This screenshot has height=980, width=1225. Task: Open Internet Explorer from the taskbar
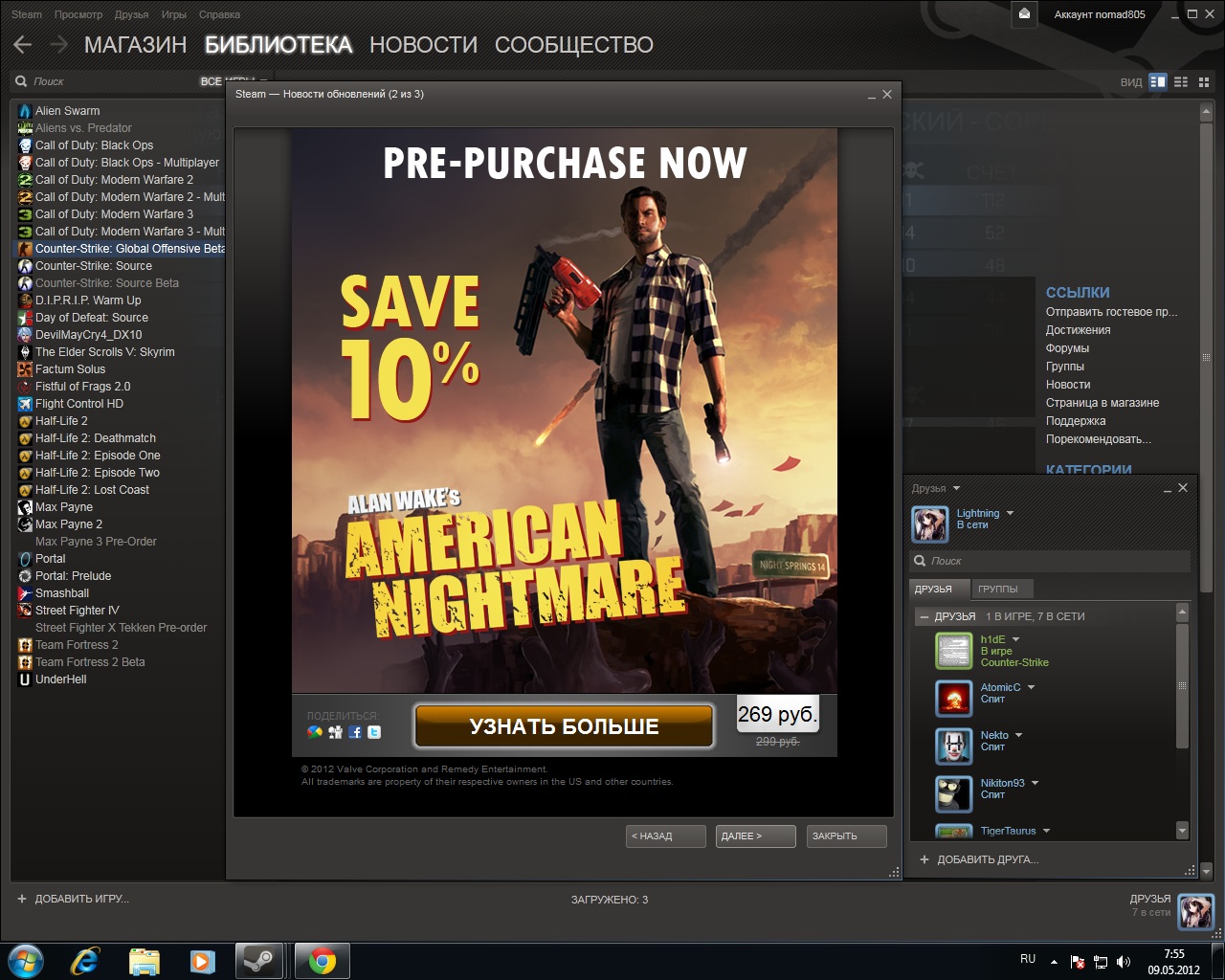coord(86,960)
